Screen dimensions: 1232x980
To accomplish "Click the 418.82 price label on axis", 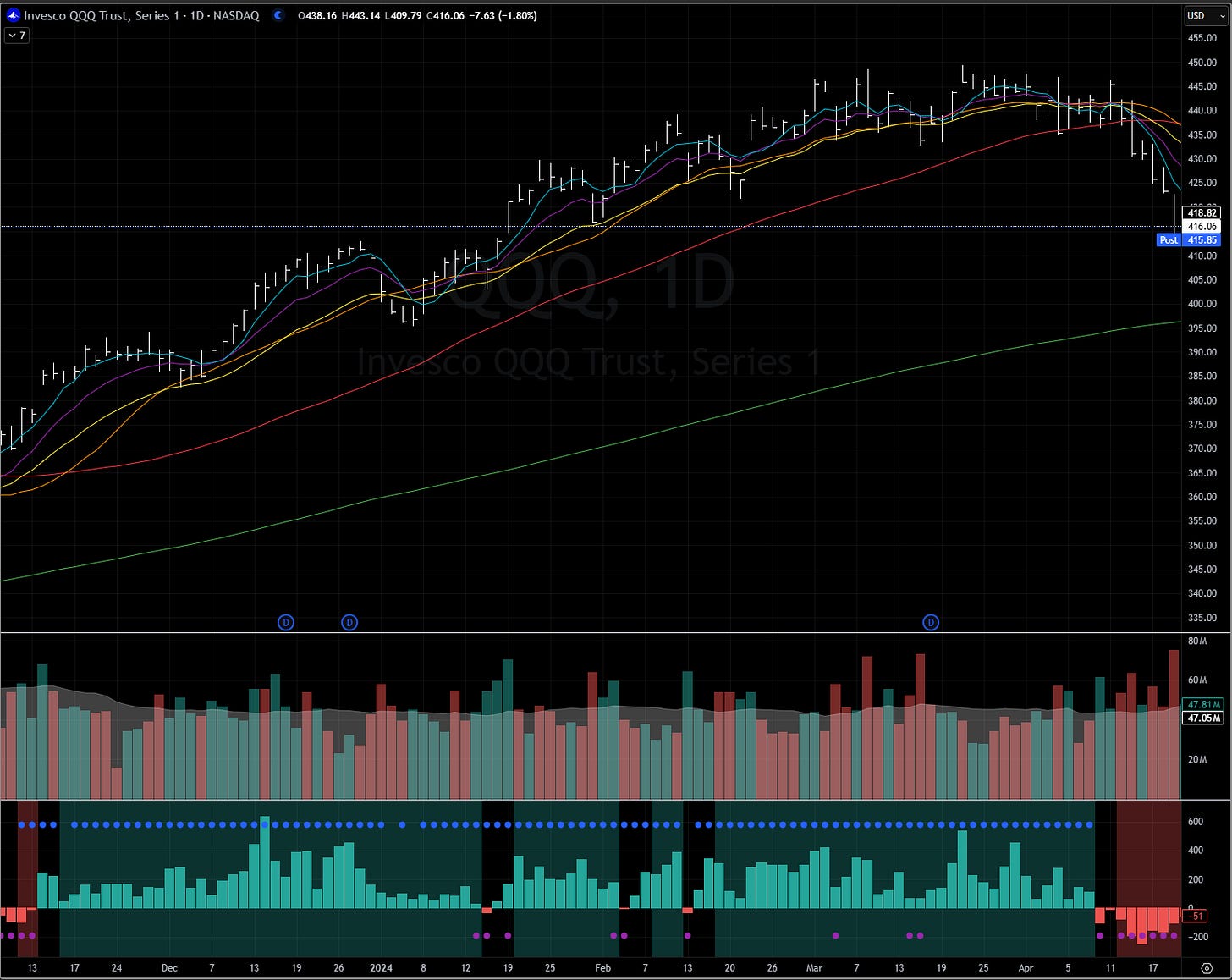I will [1202, 213].
